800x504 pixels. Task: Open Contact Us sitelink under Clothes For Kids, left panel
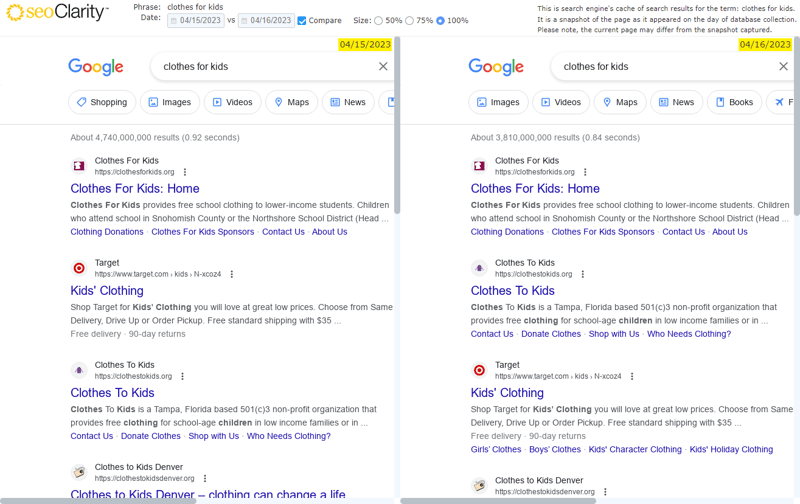point(283,232)
